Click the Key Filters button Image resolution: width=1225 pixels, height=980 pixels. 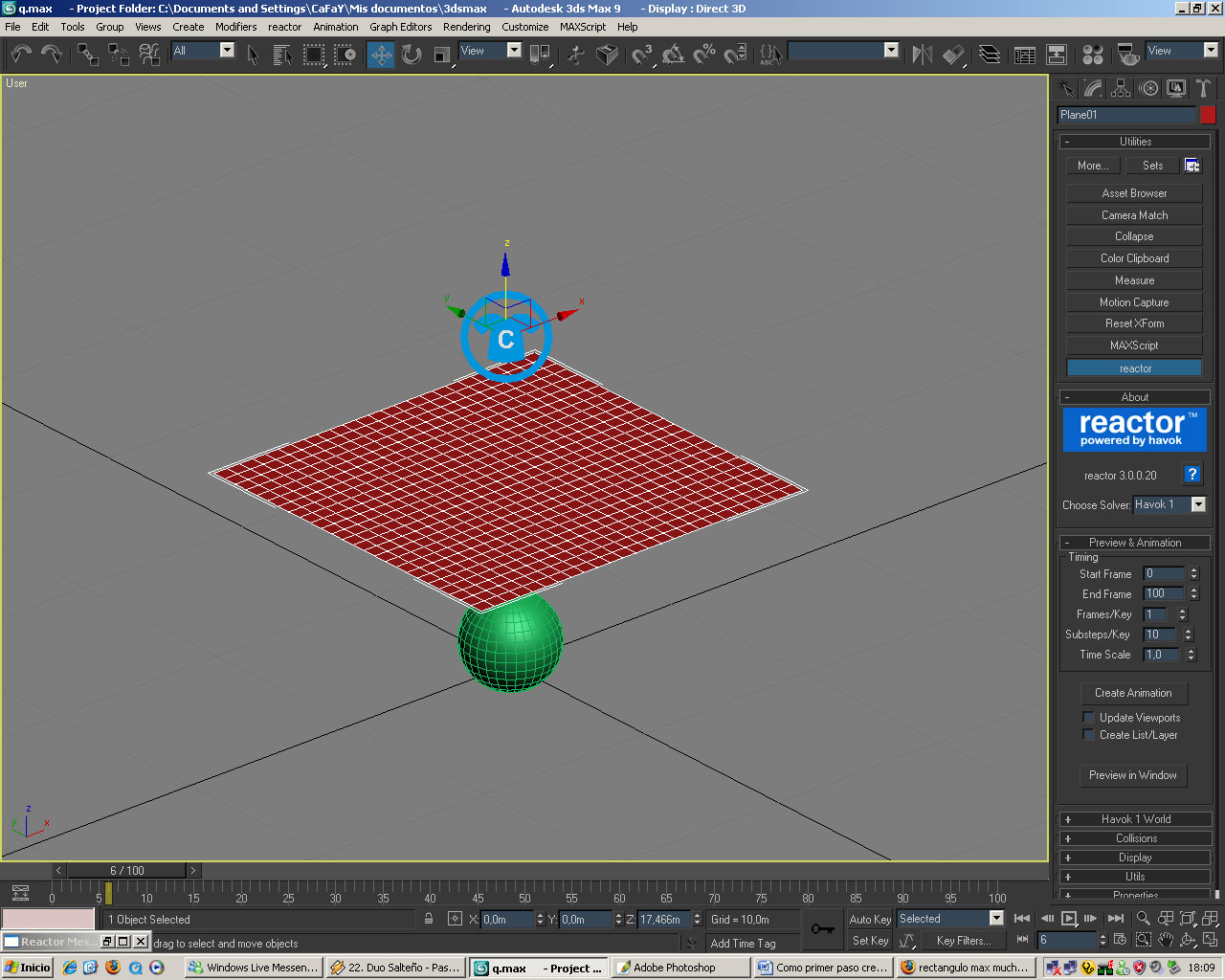(964, 941)
